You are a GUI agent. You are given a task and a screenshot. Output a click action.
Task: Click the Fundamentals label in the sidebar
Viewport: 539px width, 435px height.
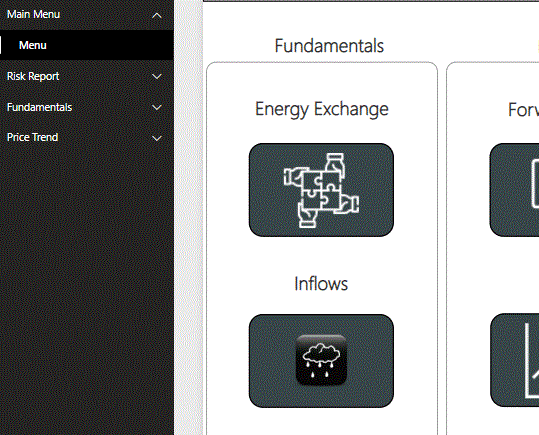(39, 107)
